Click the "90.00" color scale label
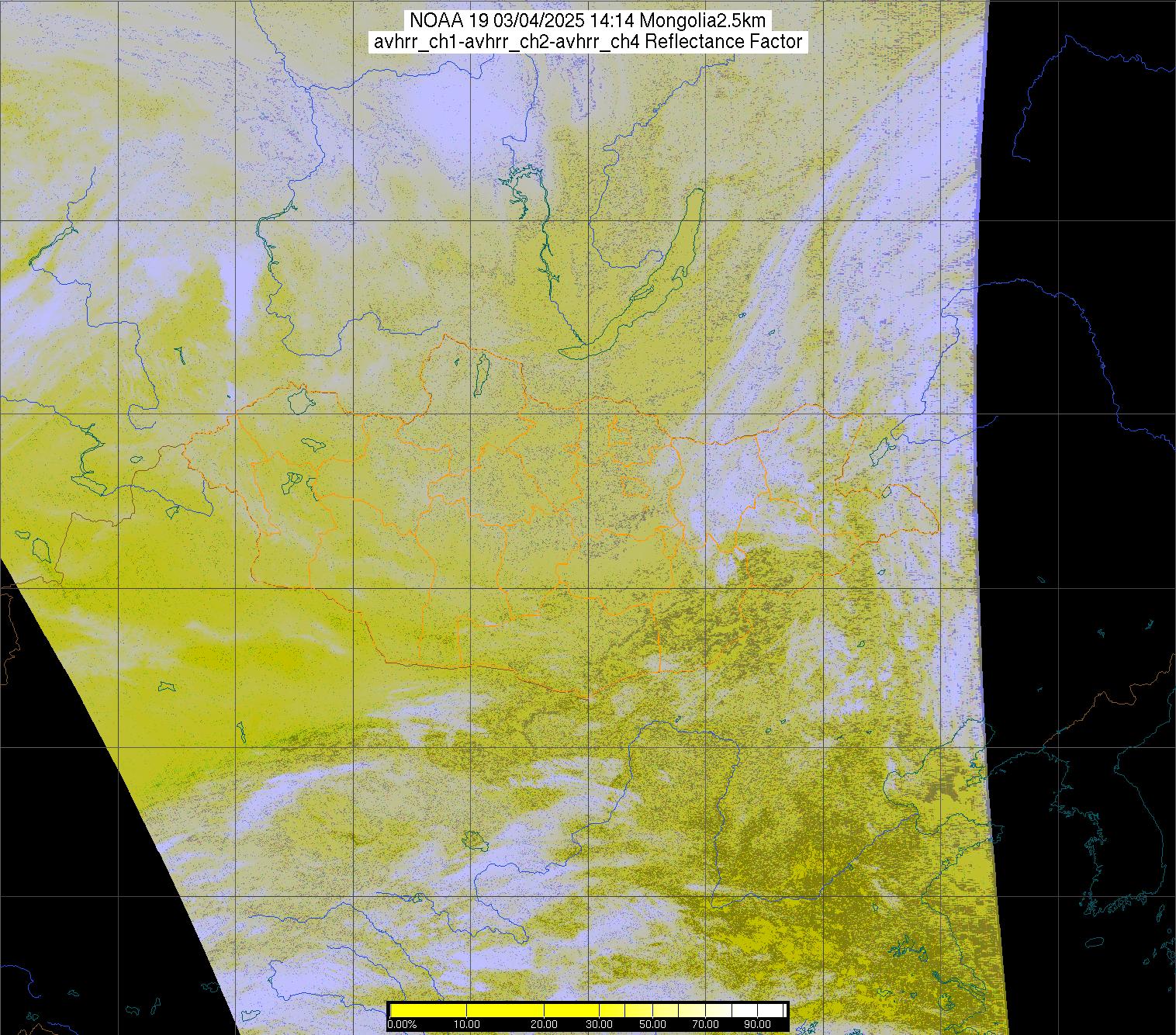1176x1035 pixels. pyautogui.click(x=757, y=1024)
